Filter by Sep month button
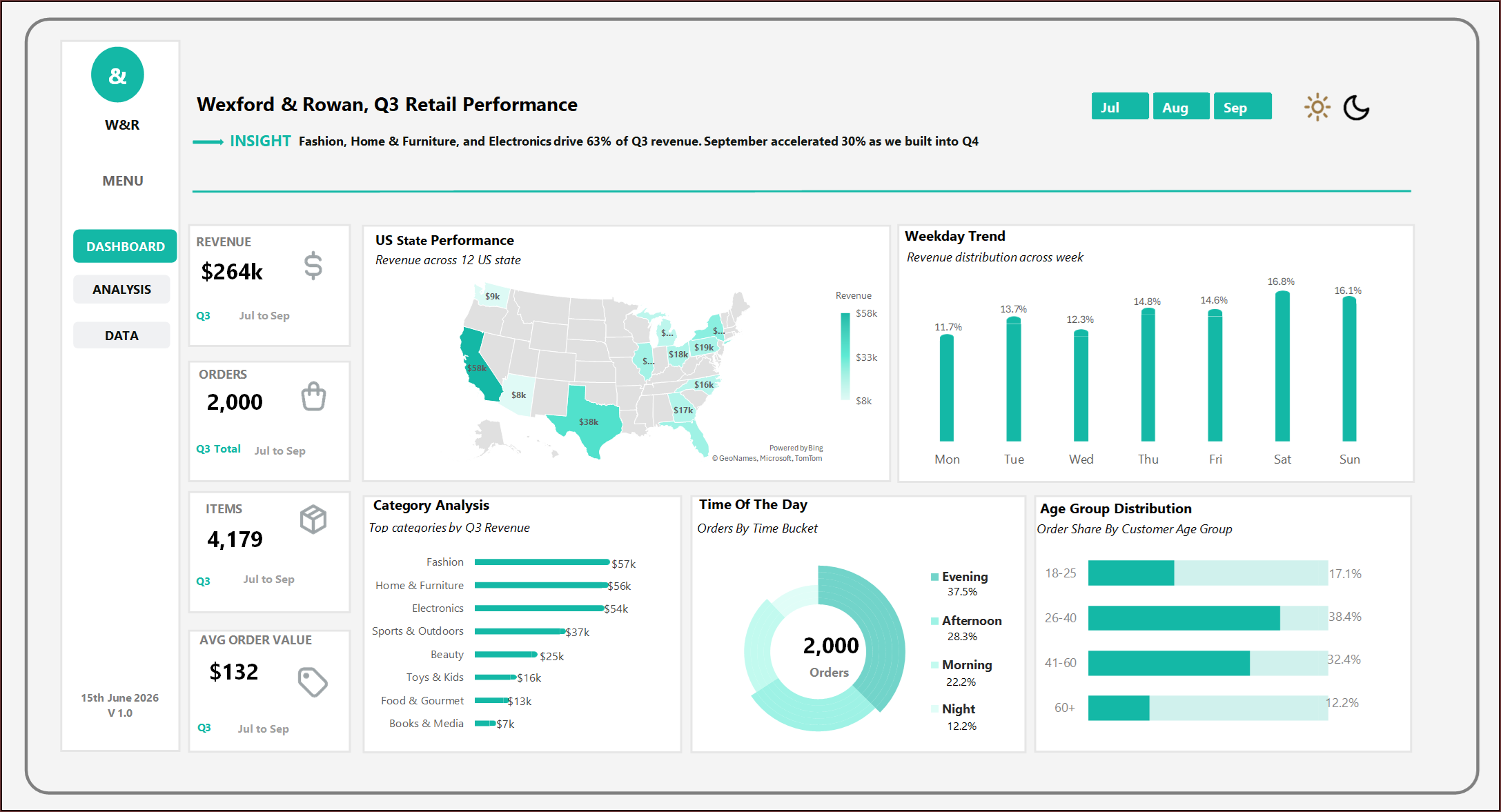The image size is (1501, 812). click(1242, 106)
